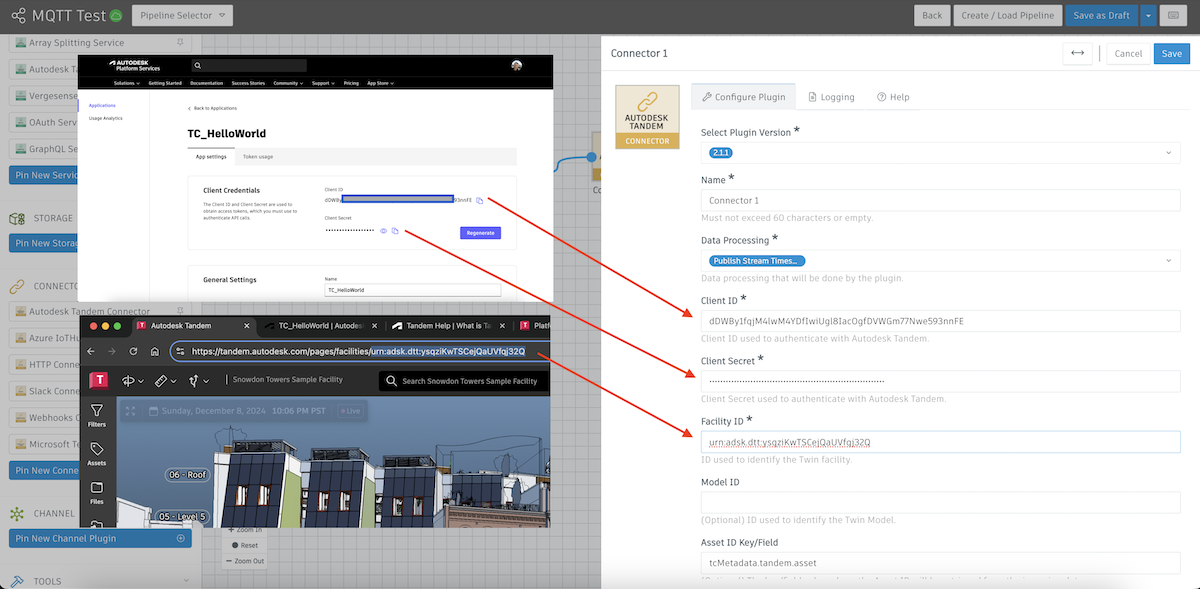Click the Save as Draft button
Screen dimensions: 1200x589
1102,15
